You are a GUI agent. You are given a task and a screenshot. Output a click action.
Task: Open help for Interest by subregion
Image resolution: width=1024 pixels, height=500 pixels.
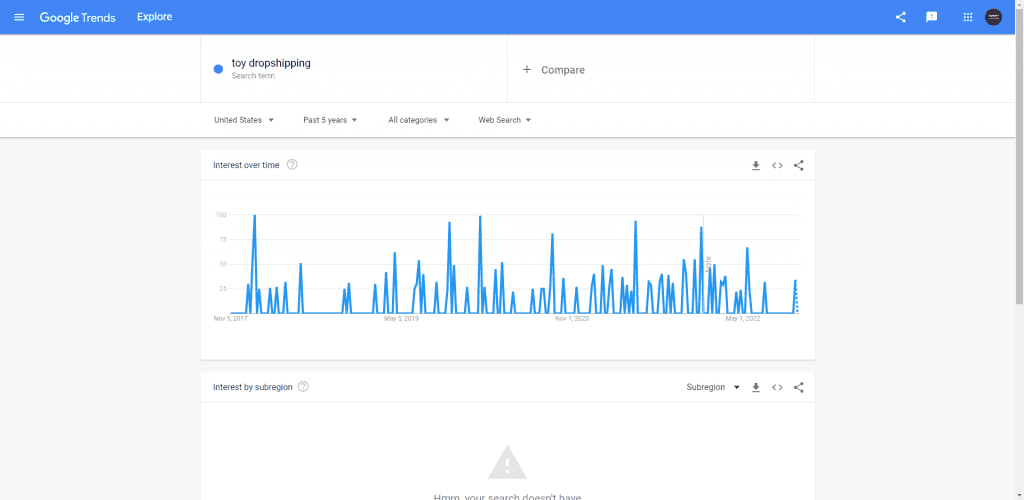[303, 387]
